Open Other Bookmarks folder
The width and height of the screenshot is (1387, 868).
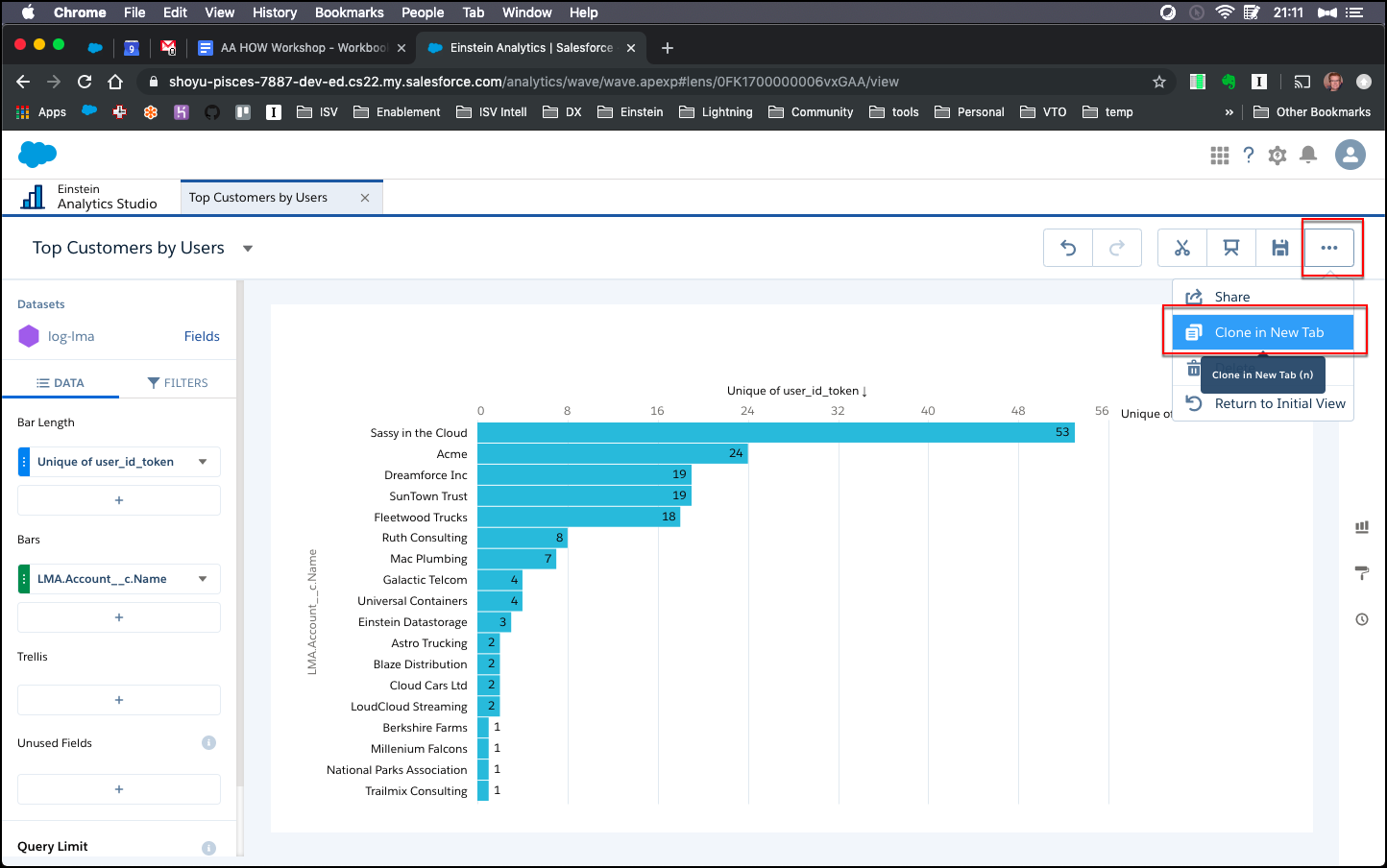pyautogui.click(x=1312, y=112)
